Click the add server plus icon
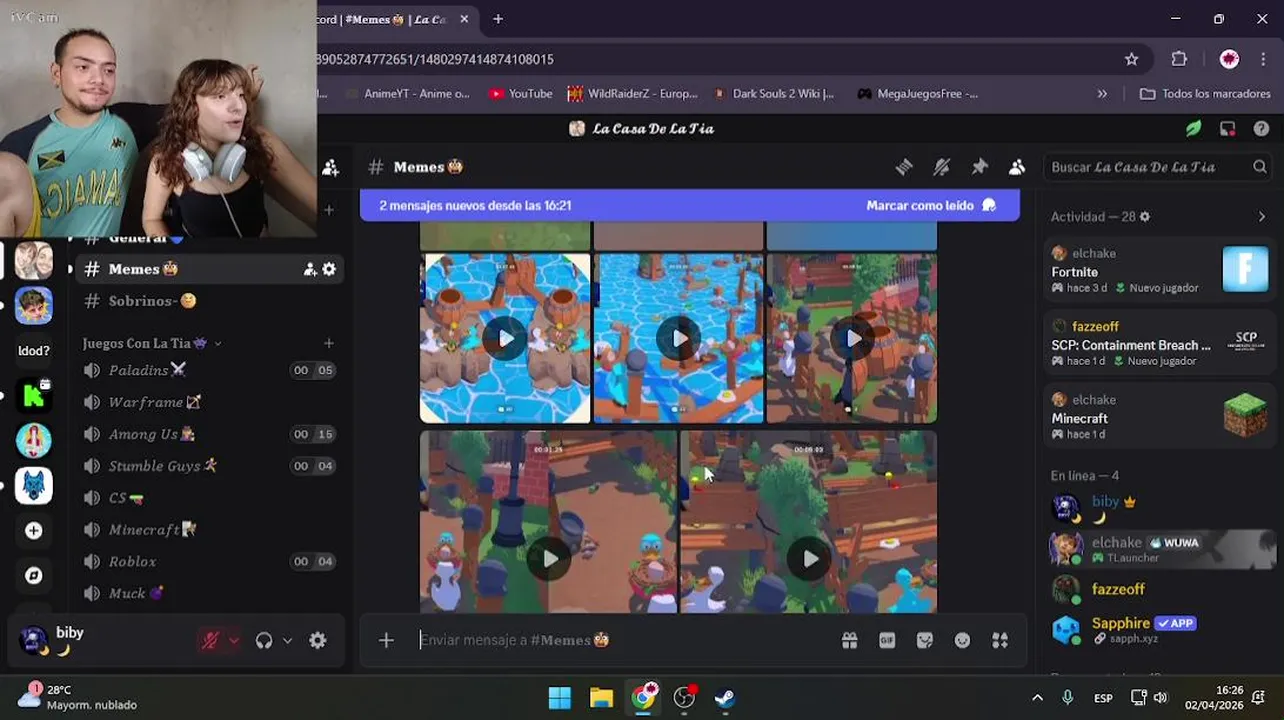This screenshot has width=1284, height=720. click(x=34, y=531)
